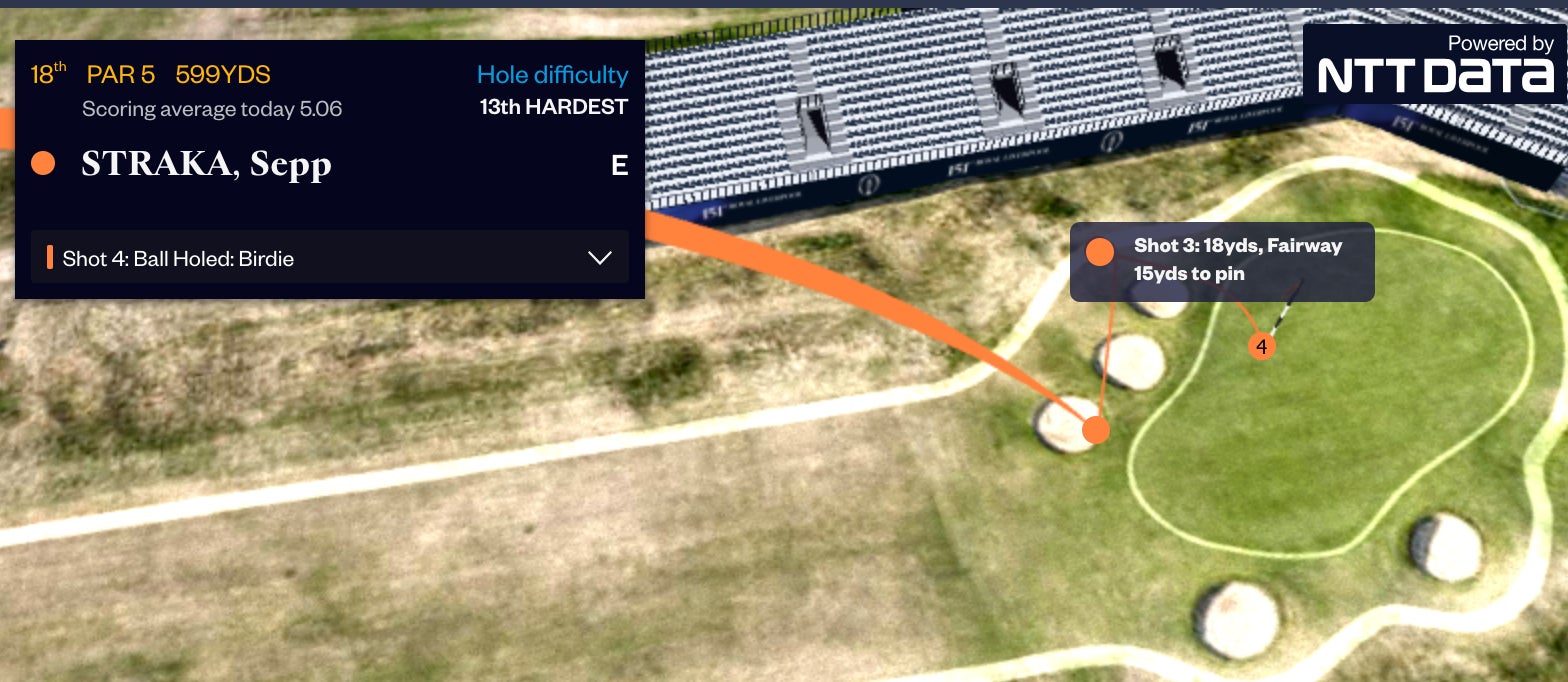
Task: Click the Hole difficulty link
Action: coord(552,75)
